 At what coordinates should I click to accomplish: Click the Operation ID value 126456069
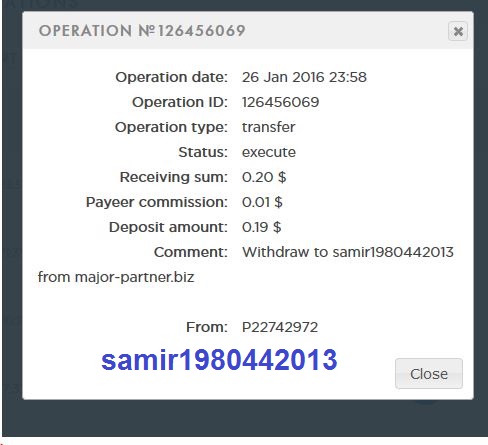click(x=280, y=102)
